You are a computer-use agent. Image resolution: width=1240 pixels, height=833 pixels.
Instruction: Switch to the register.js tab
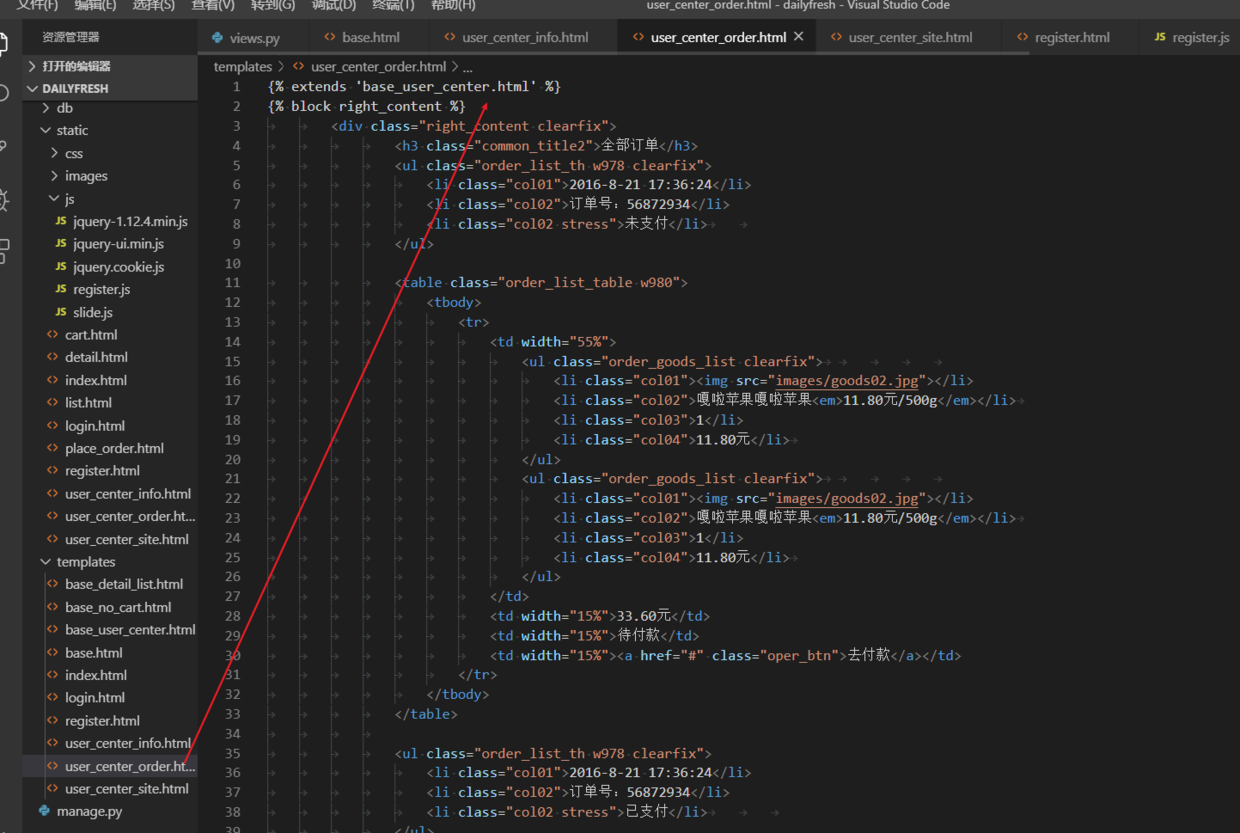[x=1192, y=38]
